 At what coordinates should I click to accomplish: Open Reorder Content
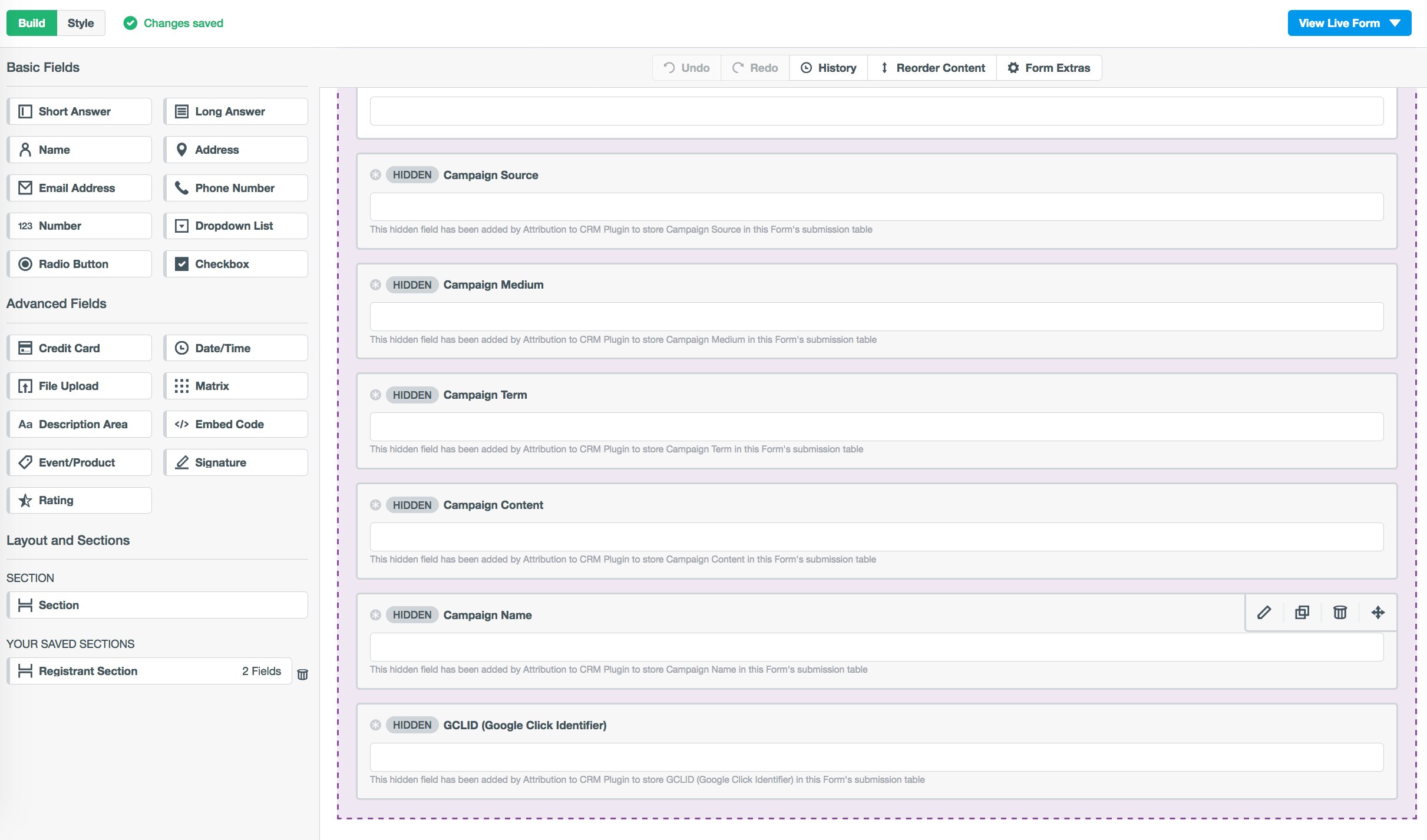coord(931,67)
